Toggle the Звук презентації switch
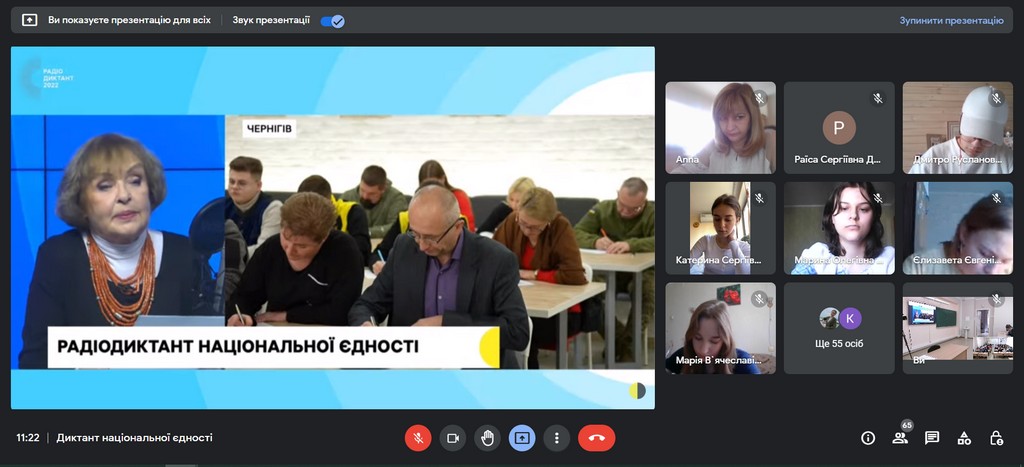 point(333,20)
